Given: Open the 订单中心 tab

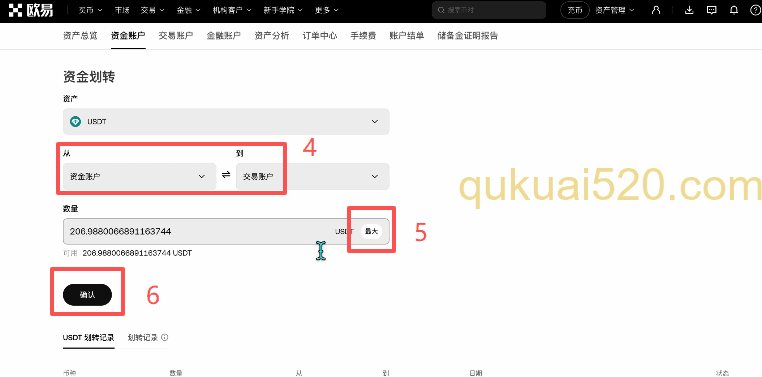Looking at the screenshot, I should [x=319, y=35].
